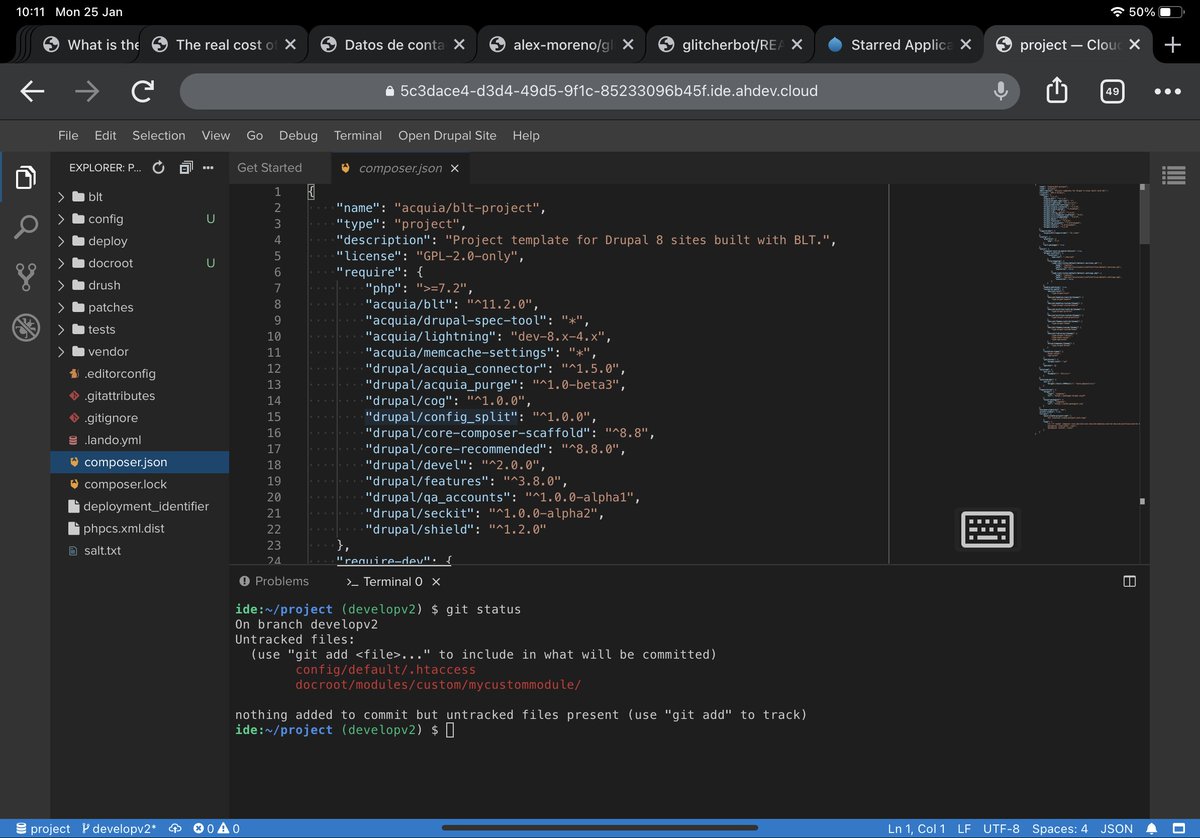Open the Go menu
Image resolution: width=1200 pixels, height=838 pixels.
pos(255,135)
